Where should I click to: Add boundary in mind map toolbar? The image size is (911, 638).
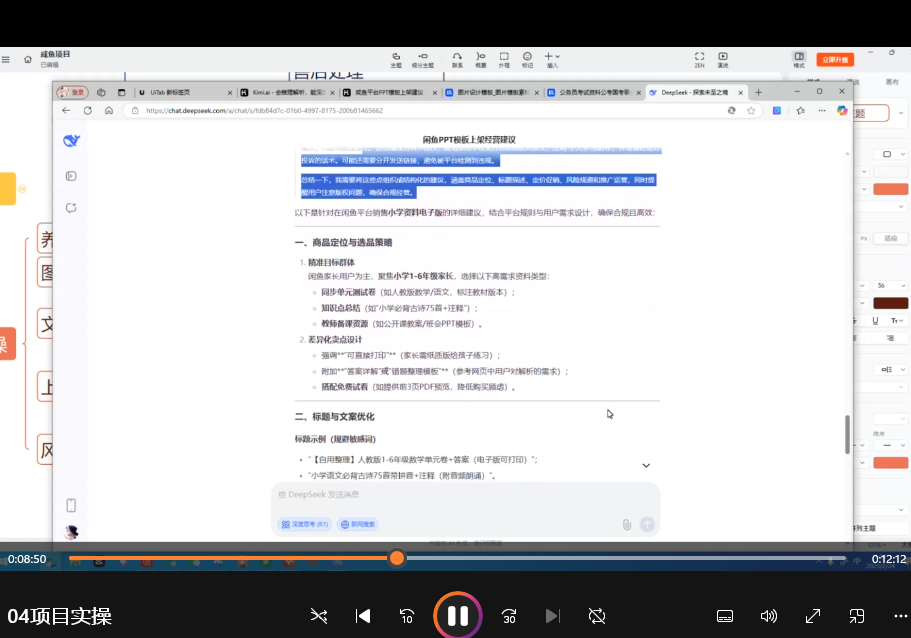pyautogui.click(x=504, y=59)
